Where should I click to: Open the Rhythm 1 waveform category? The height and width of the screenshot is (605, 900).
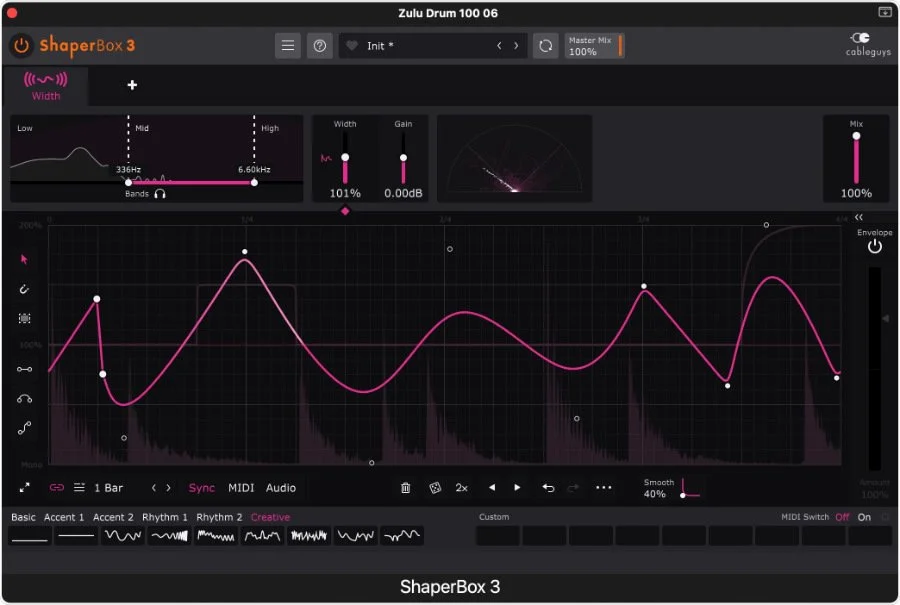coord(165,517)
